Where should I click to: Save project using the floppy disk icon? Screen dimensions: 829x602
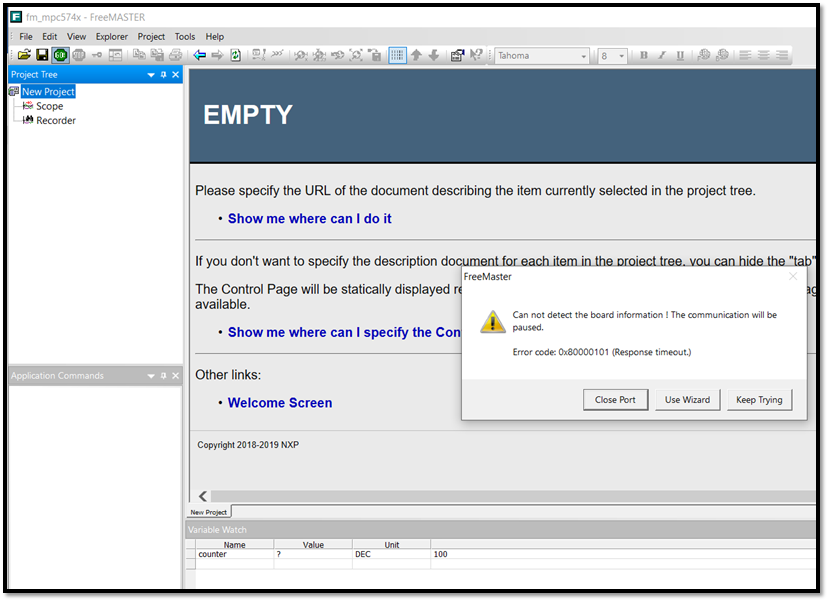point(42,55)
